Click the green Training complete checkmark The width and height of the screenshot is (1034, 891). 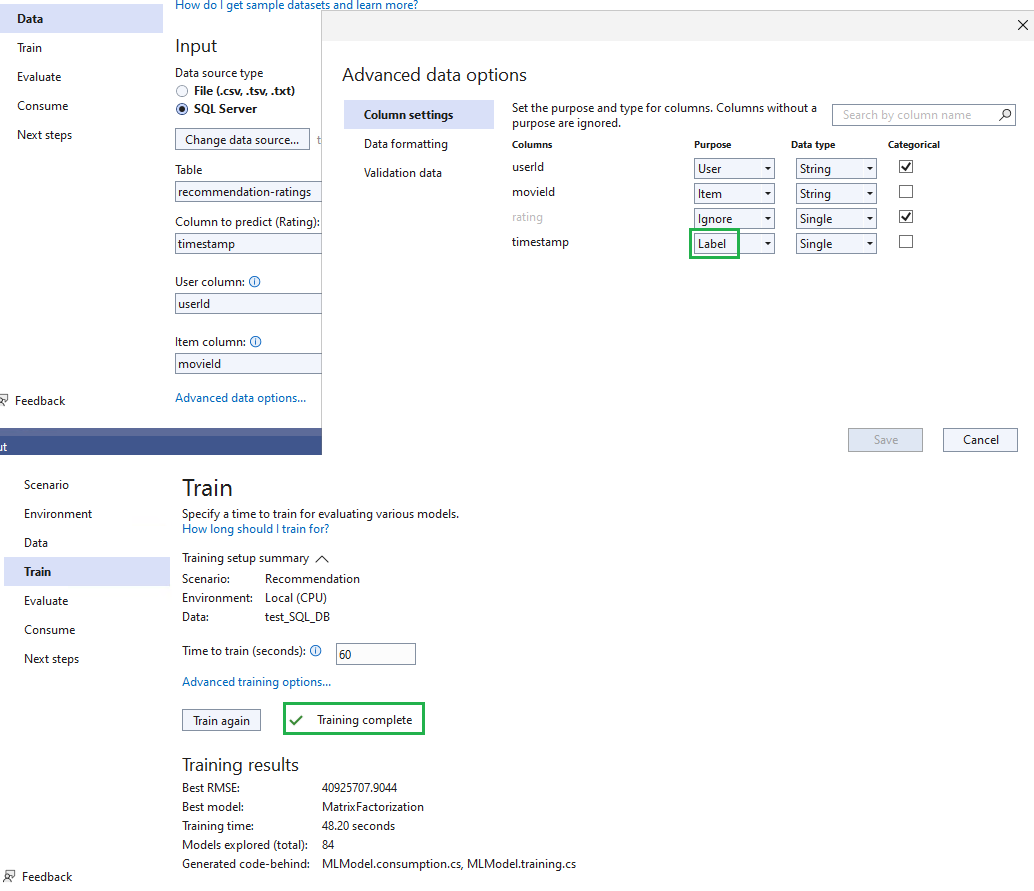296,718
